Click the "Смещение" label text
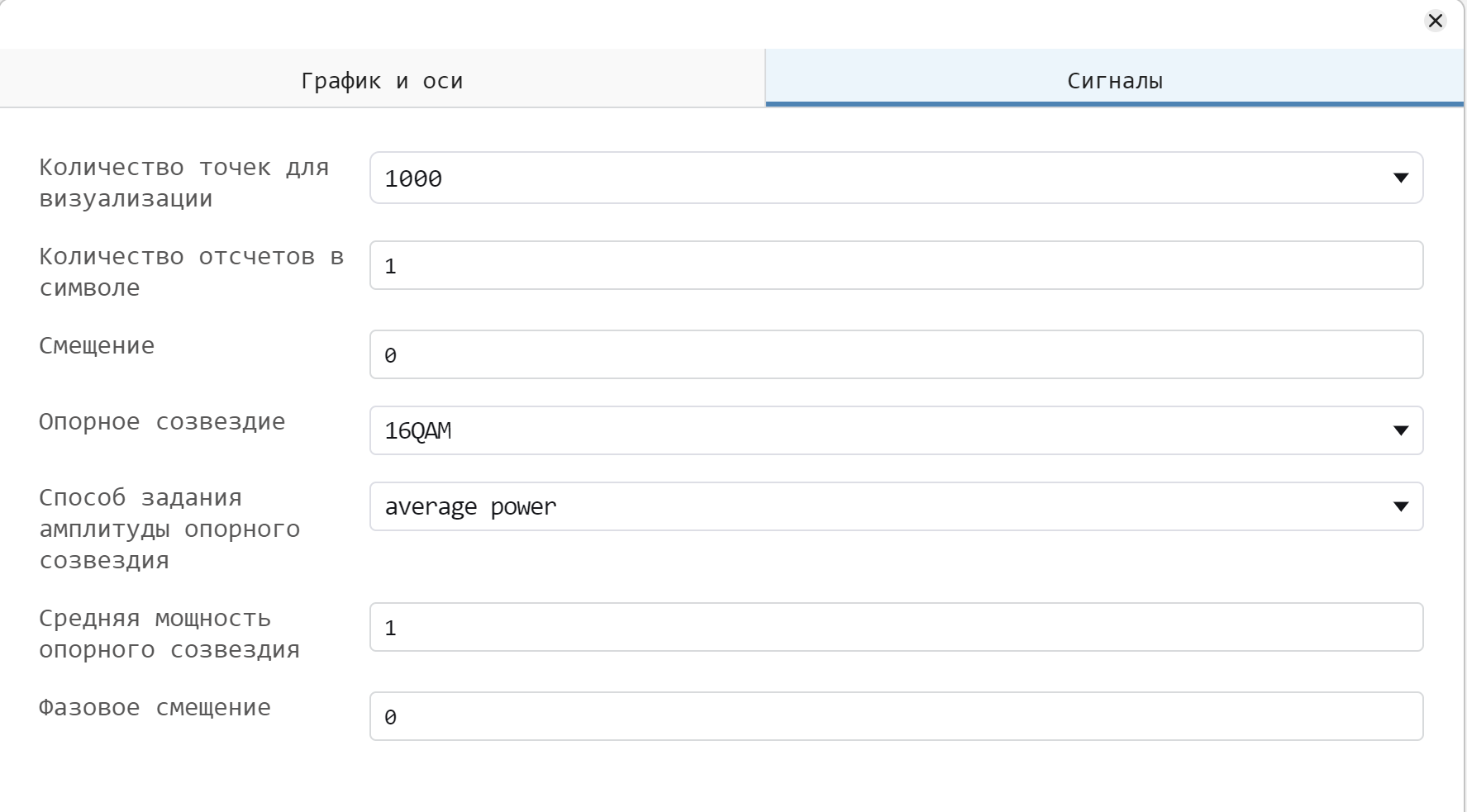Screen dimensions: 1467x812 tap(97, 345)
